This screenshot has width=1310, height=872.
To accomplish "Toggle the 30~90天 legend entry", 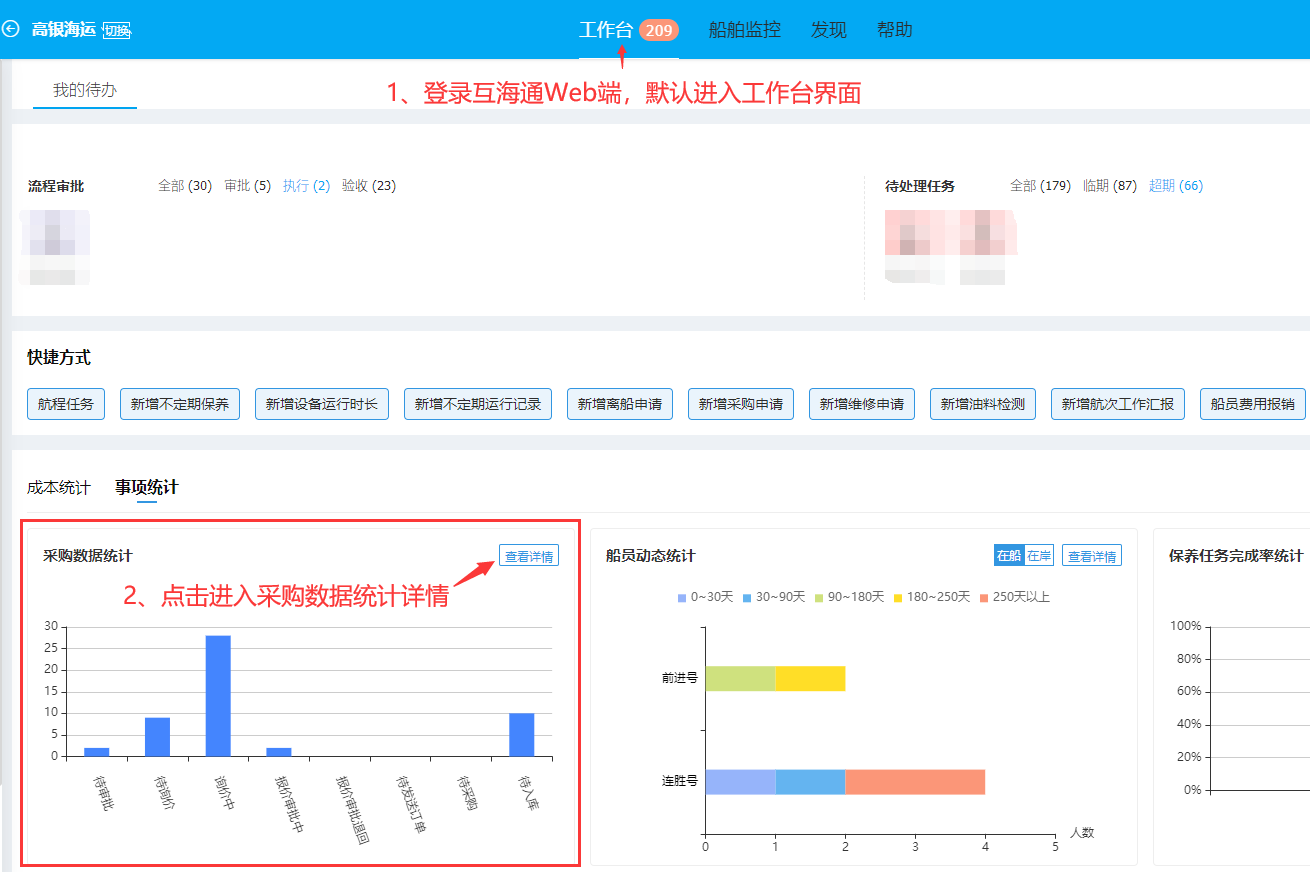I will click(773, 597).
